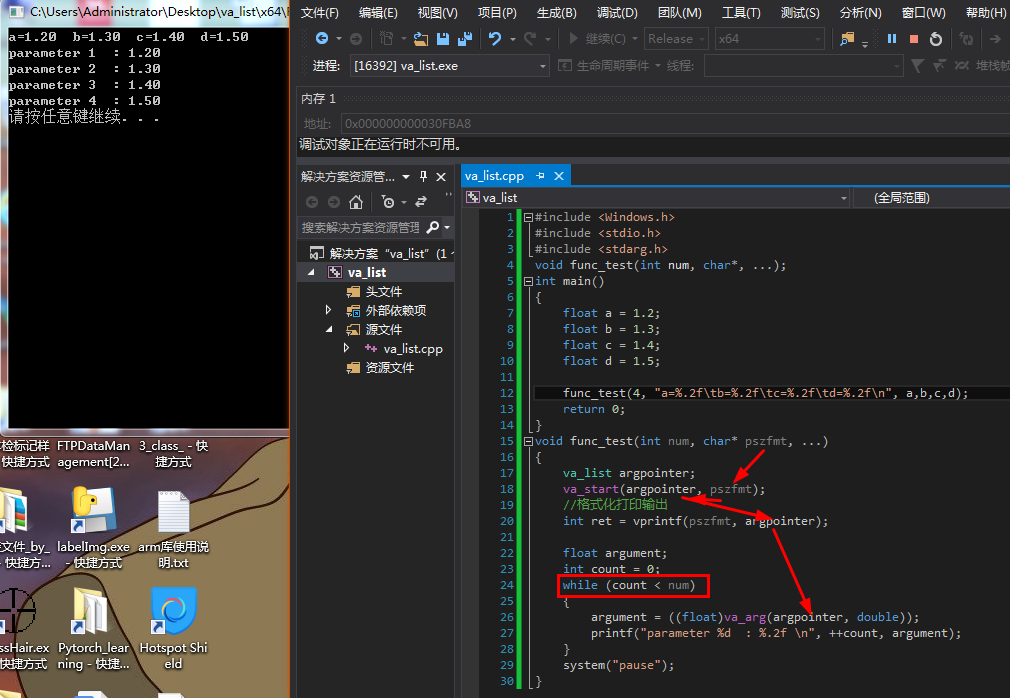Click the Home icon in Solution Explorer
Viewport: 1010px width, 698px height.
(356, 202)
